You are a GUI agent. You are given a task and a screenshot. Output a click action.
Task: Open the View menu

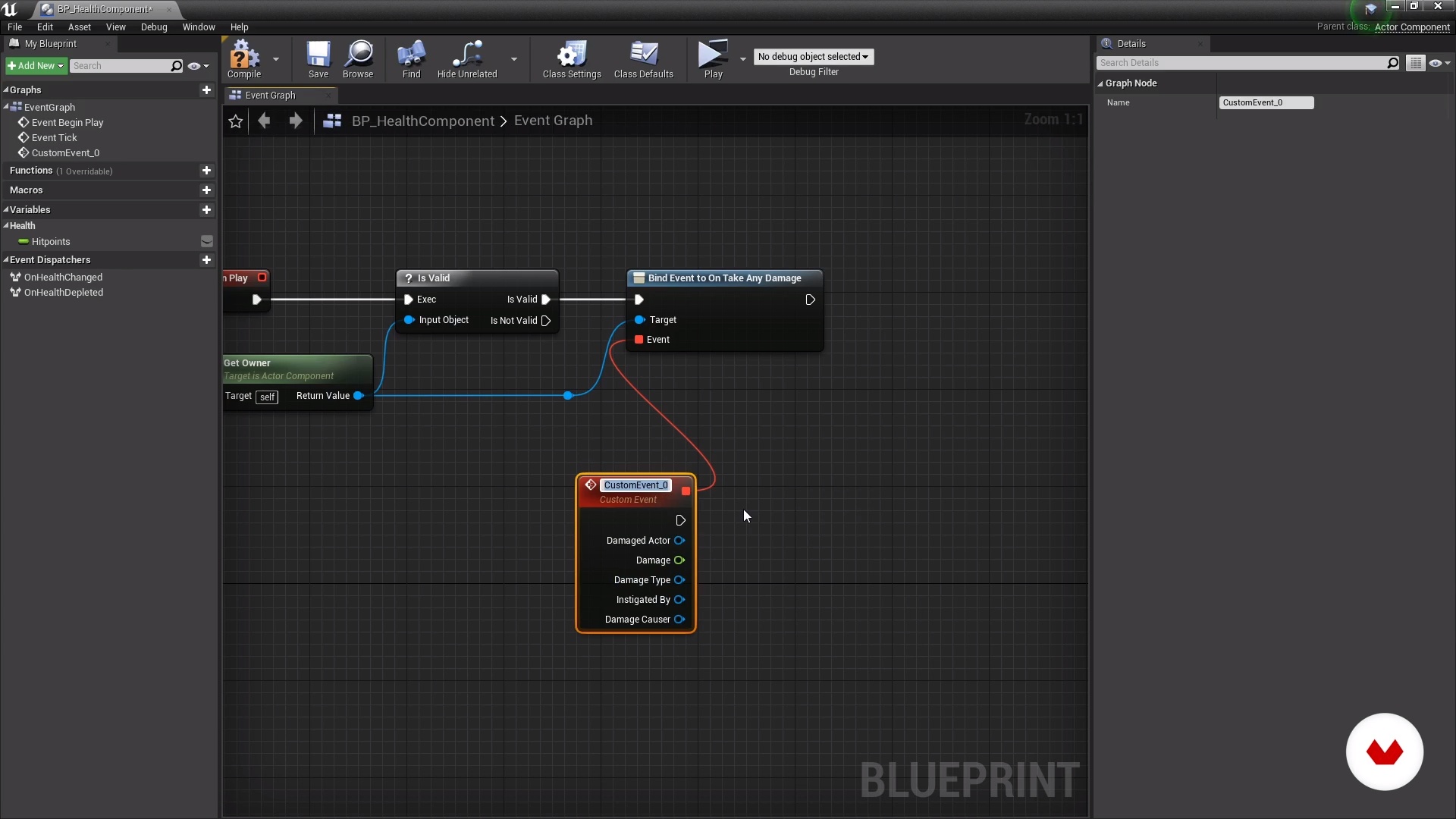[x=116, y=27]
